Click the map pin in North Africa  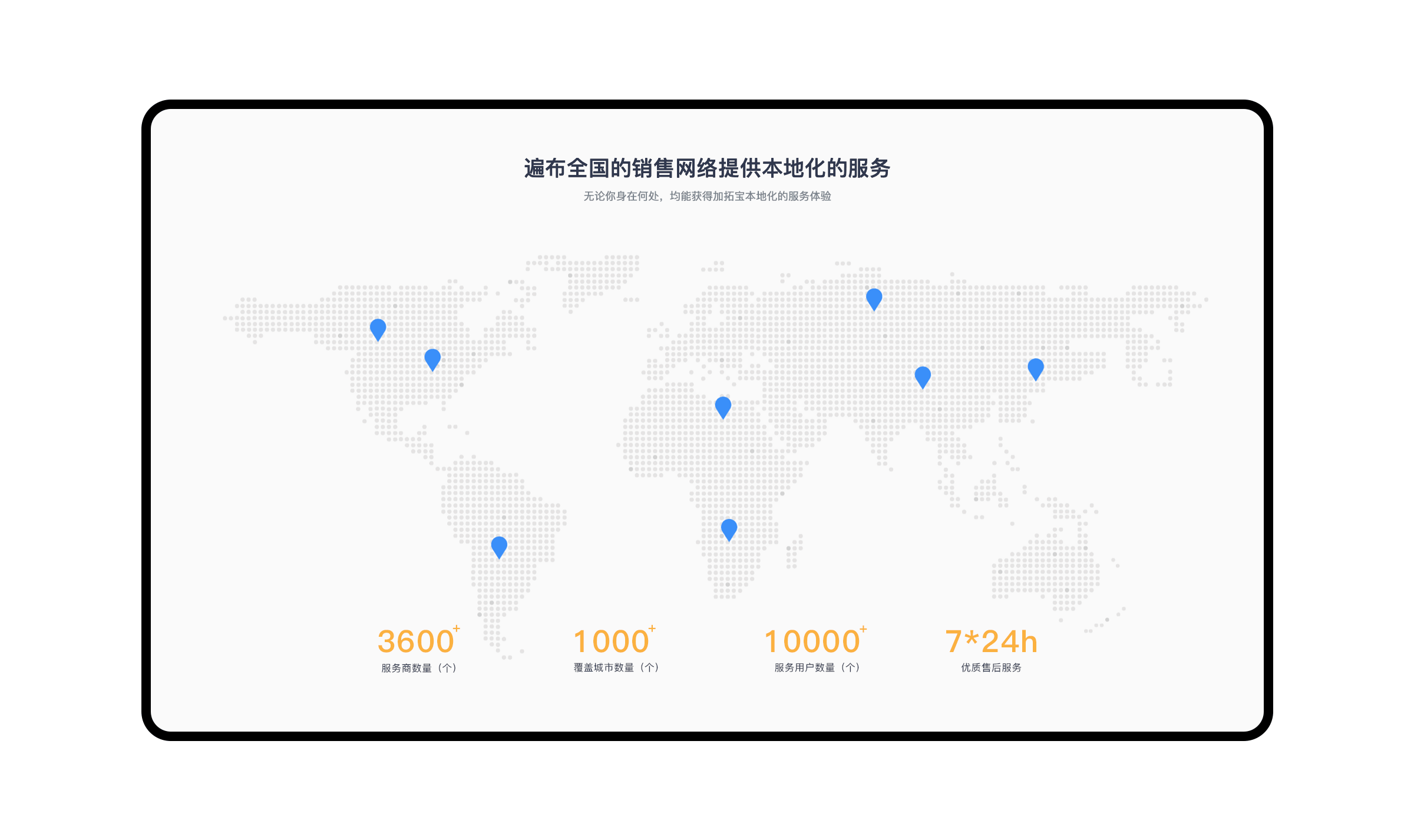pyautogui.click(x=723, y=408)
